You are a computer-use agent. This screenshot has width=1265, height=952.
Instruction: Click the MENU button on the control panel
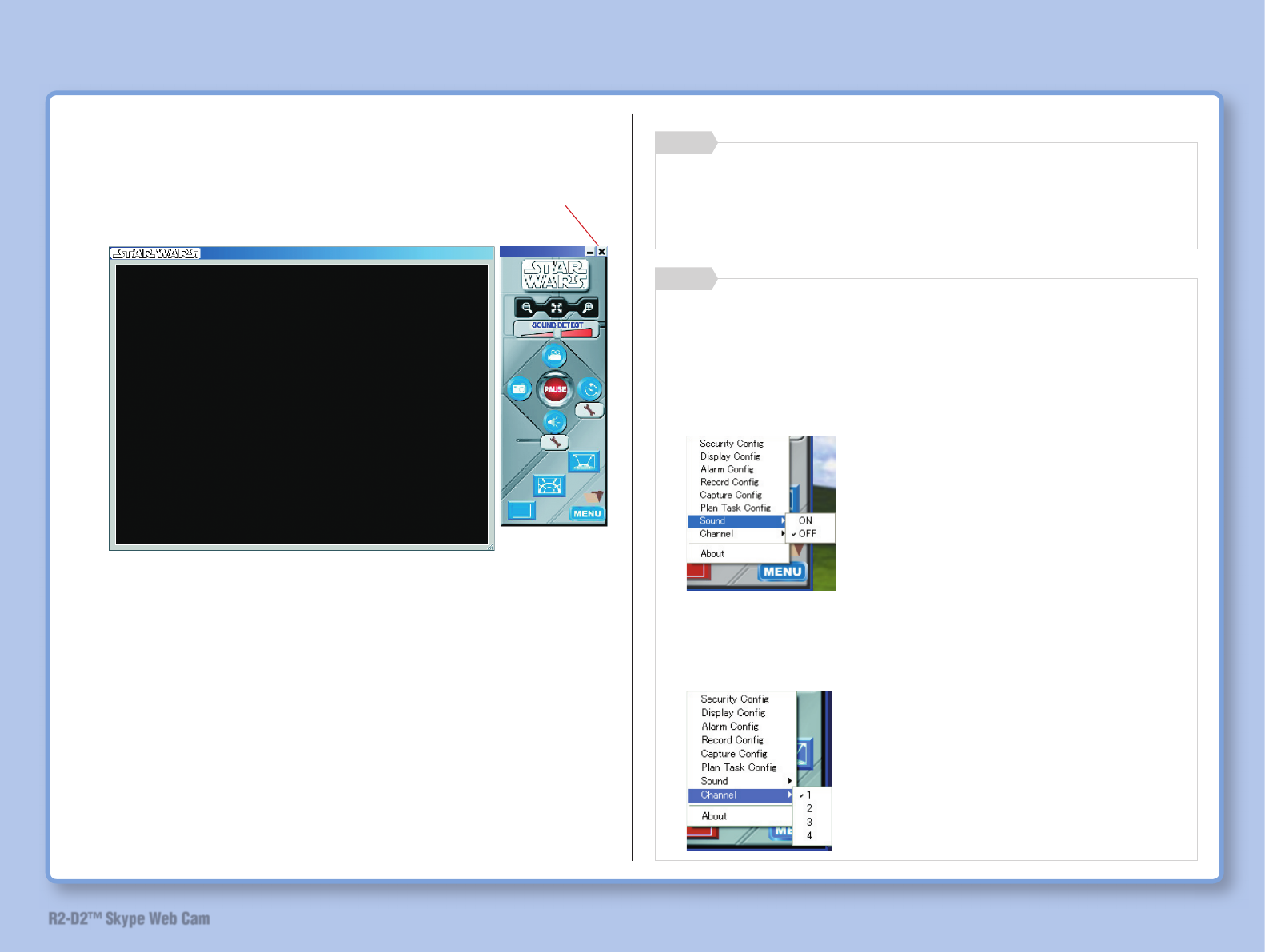pos(587,514)
